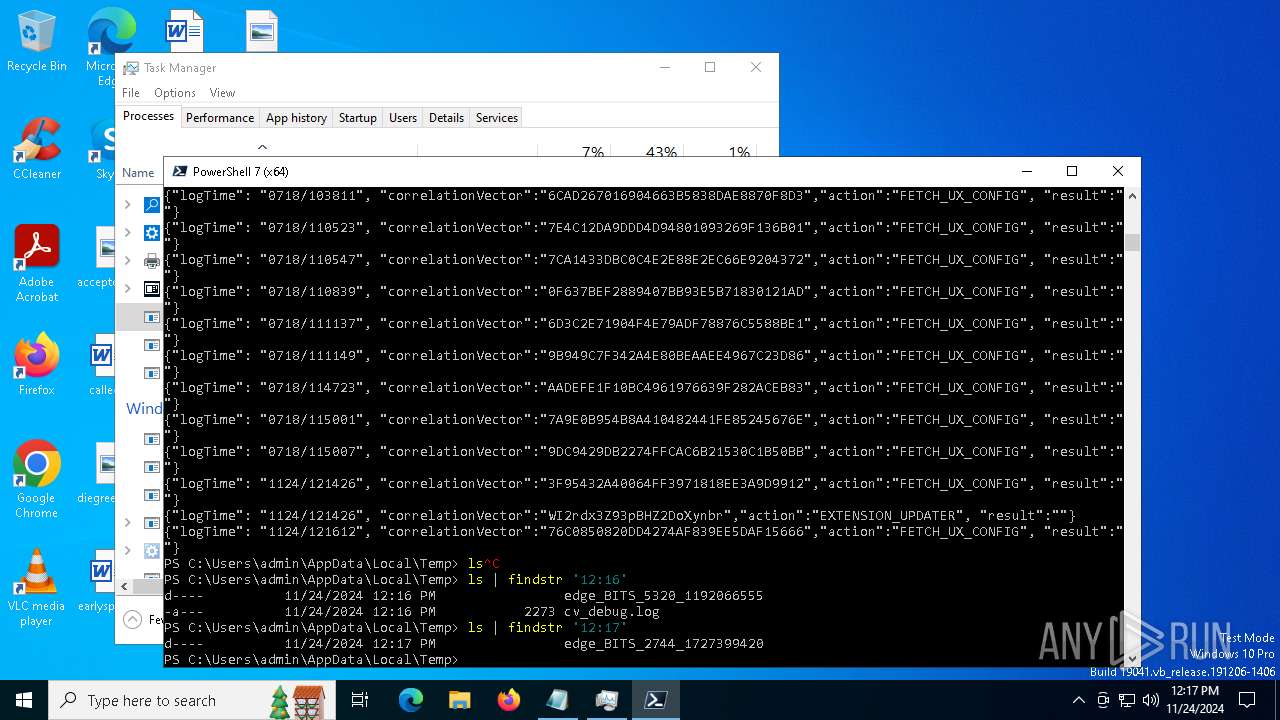Image resolution: width=1280 pixels, height=720 pixels.
Task: Select the process with the printer icon
Action: 152,261
